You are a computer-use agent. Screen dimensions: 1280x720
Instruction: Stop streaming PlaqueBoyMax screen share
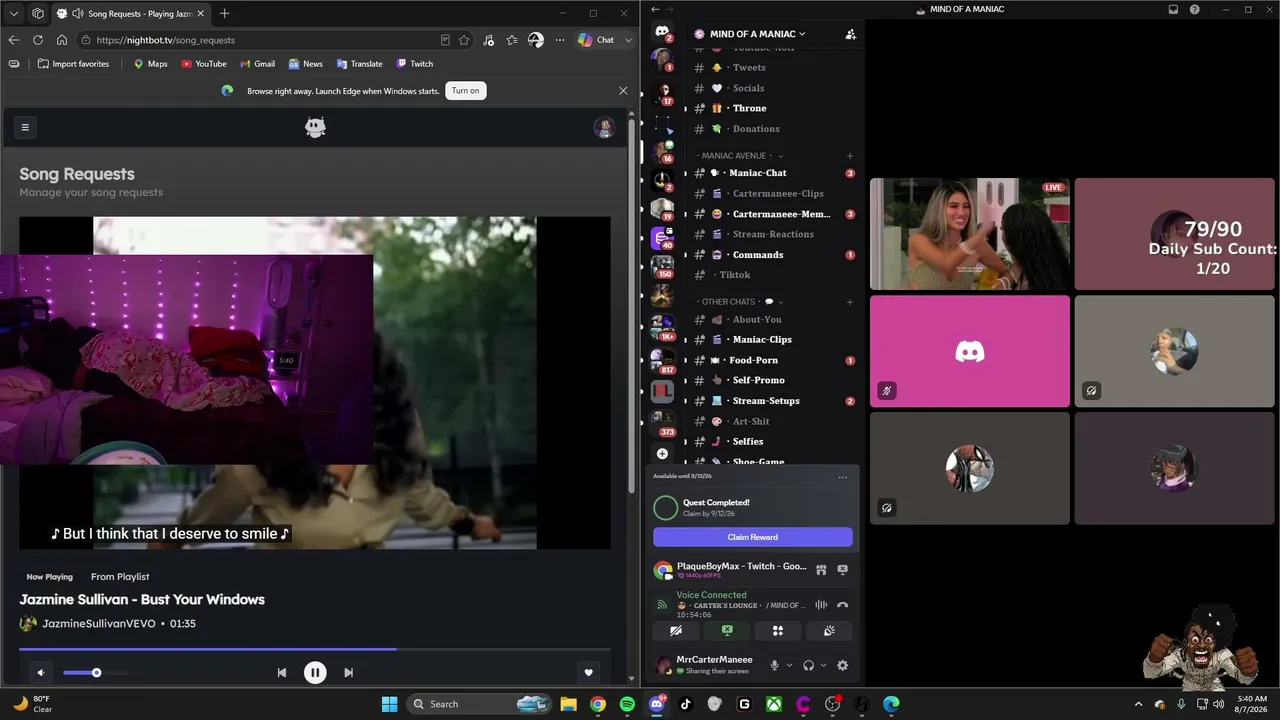tap(842, 569)
